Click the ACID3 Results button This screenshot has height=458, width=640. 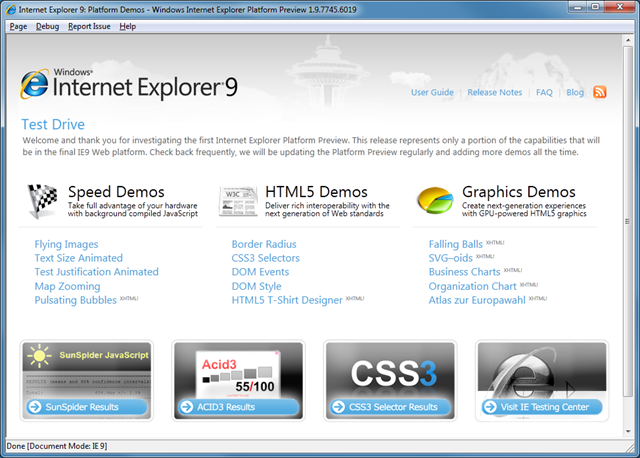[238, 407]
